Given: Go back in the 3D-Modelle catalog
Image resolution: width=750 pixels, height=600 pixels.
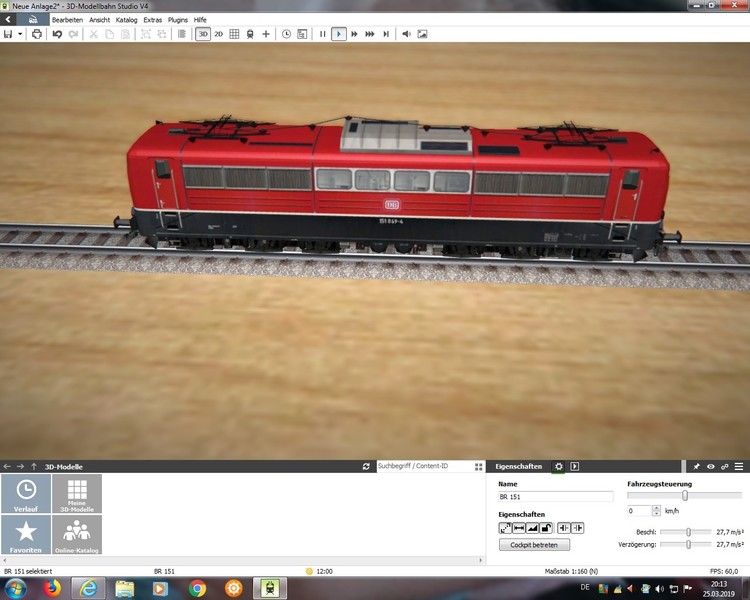Looking at the screenshot, I should click(7, 467).
